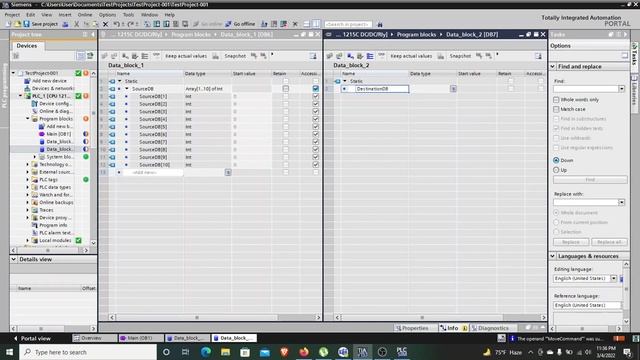Open the Project menu
Screen dimensions: 640x360
tap(12, 15)
